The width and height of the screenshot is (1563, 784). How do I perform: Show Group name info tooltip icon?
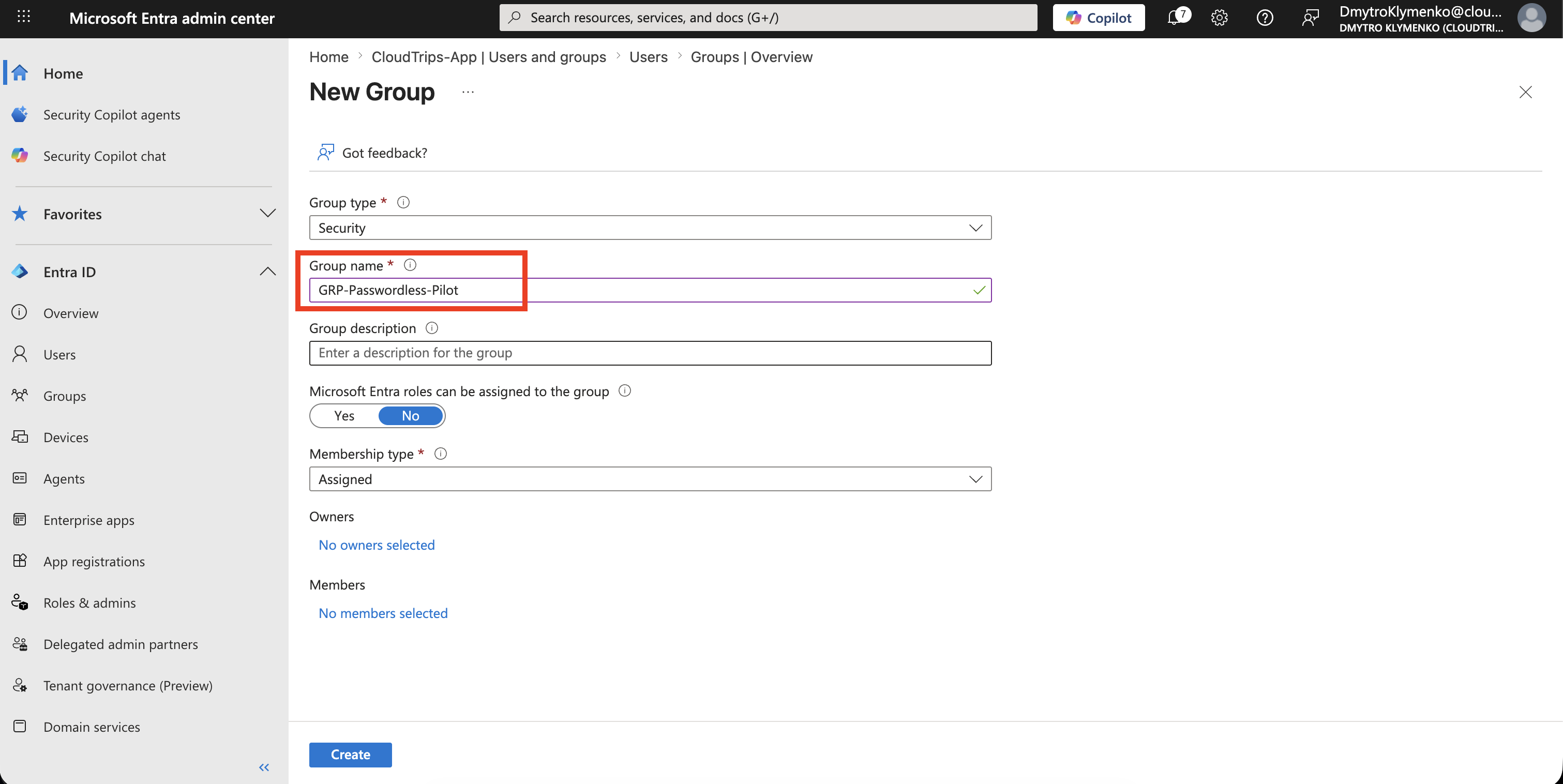click(x=410, y=265)
